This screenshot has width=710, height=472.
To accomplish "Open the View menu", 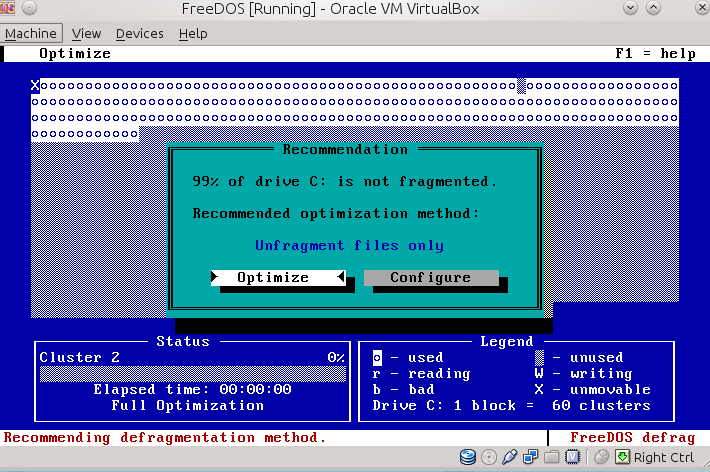I will 86,34.
